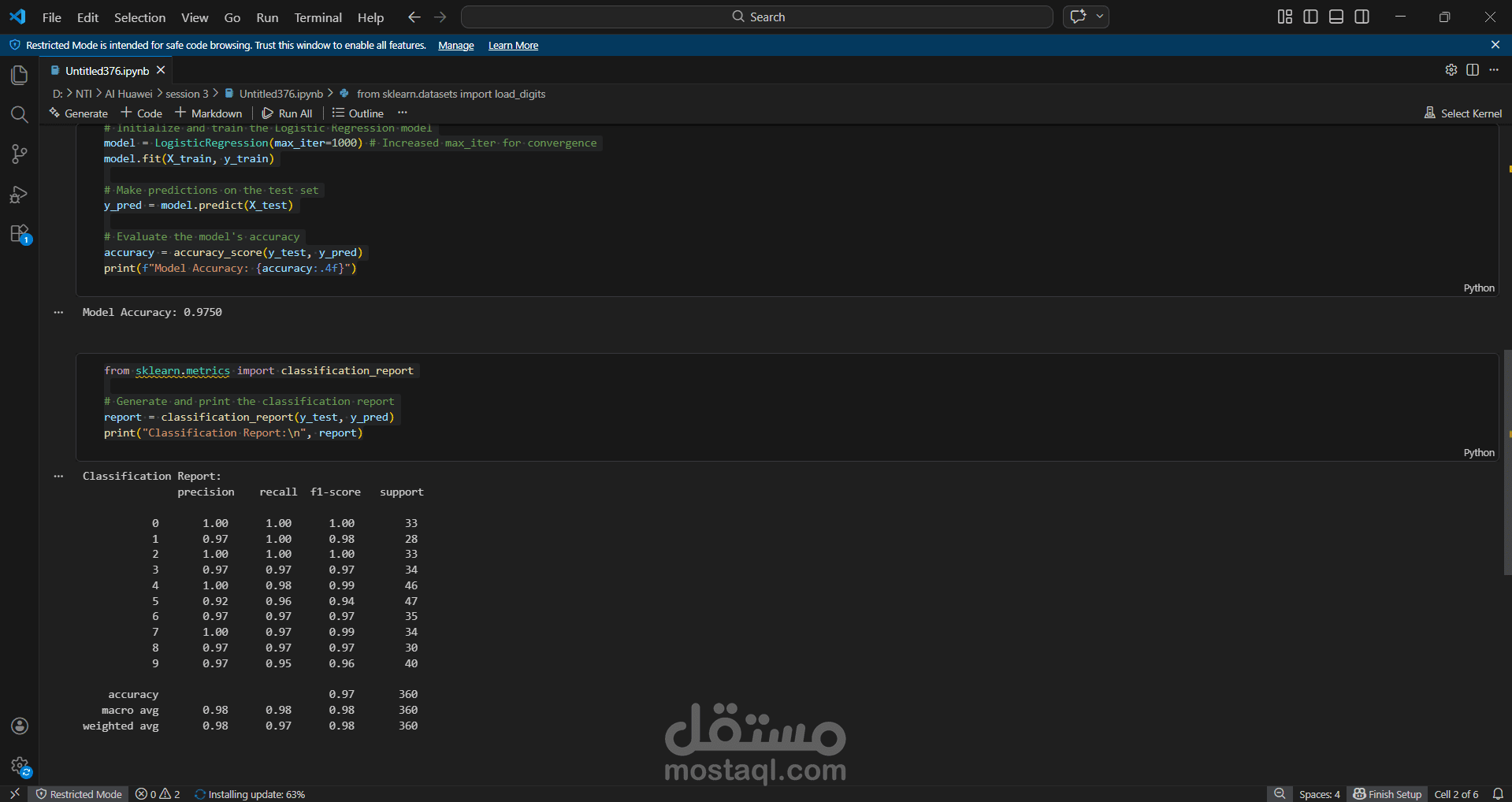Image resolution: width=1512 pixels, height=802 pixels.
Task: Open the Explorer view in activity bar
Action: (x=19, y=75)
